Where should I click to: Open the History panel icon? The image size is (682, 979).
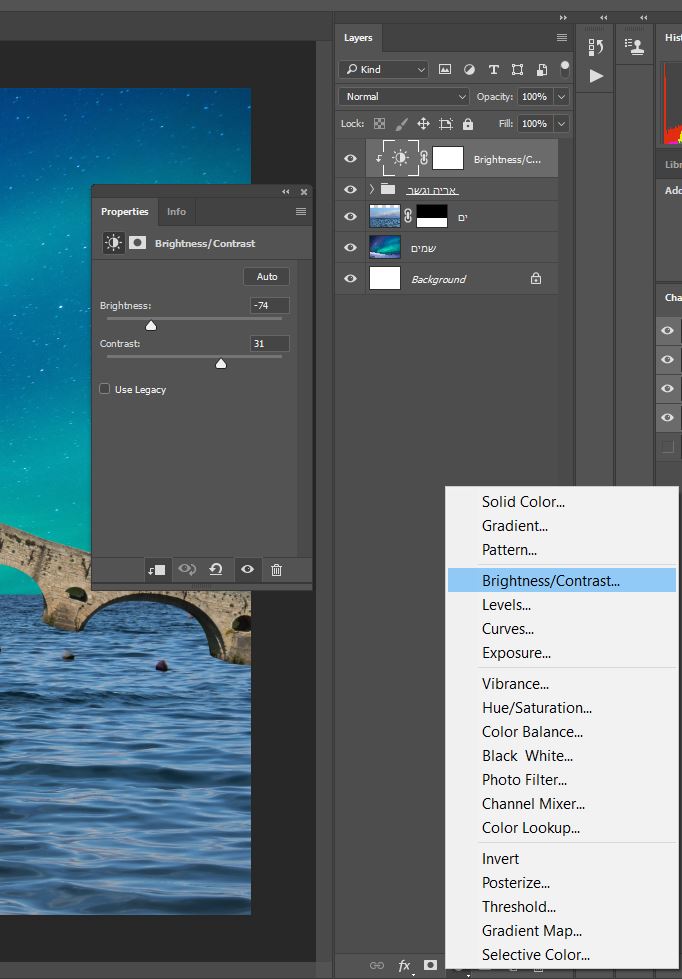[596, 46]
